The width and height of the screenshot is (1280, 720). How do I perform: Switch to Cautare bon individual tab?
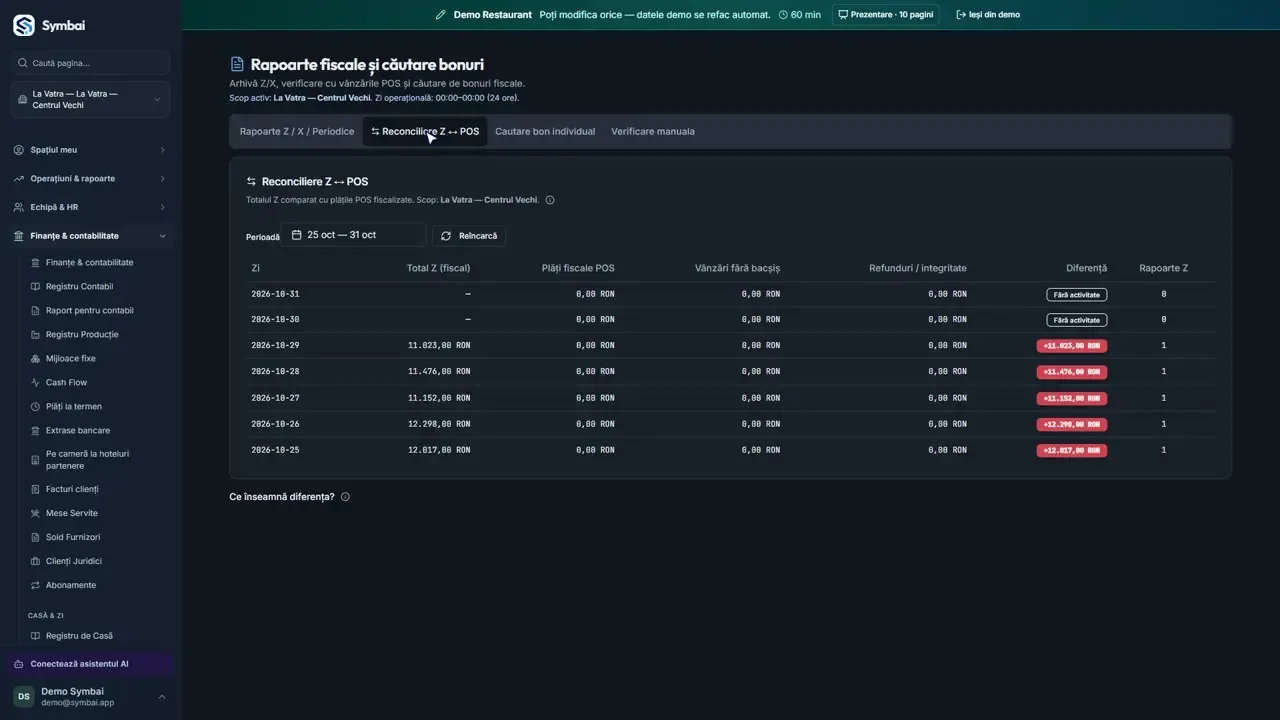pyautogui.click(x=545, y=132)
